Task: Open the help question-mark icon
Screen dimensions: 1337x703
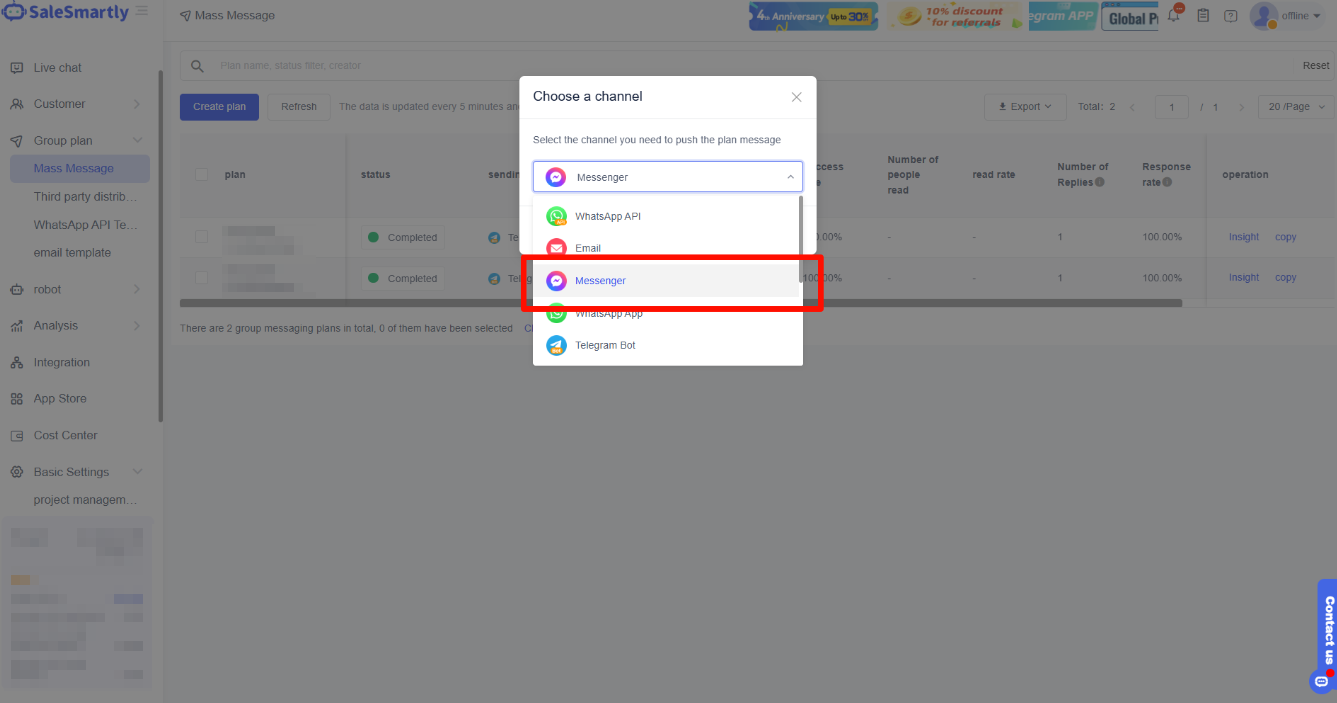Action: (1230, 16)
